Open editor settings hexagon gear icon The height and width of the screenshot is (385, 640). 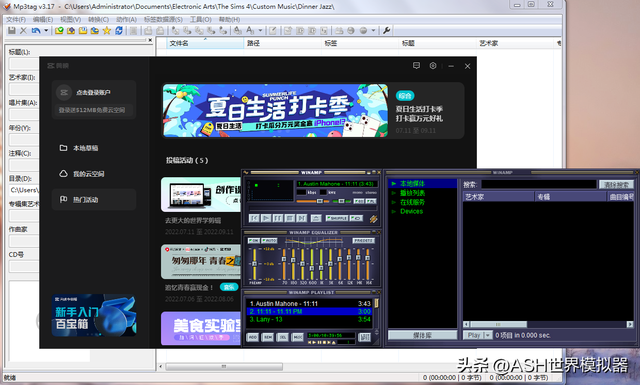pyautogui.click(x=433, y=66)
